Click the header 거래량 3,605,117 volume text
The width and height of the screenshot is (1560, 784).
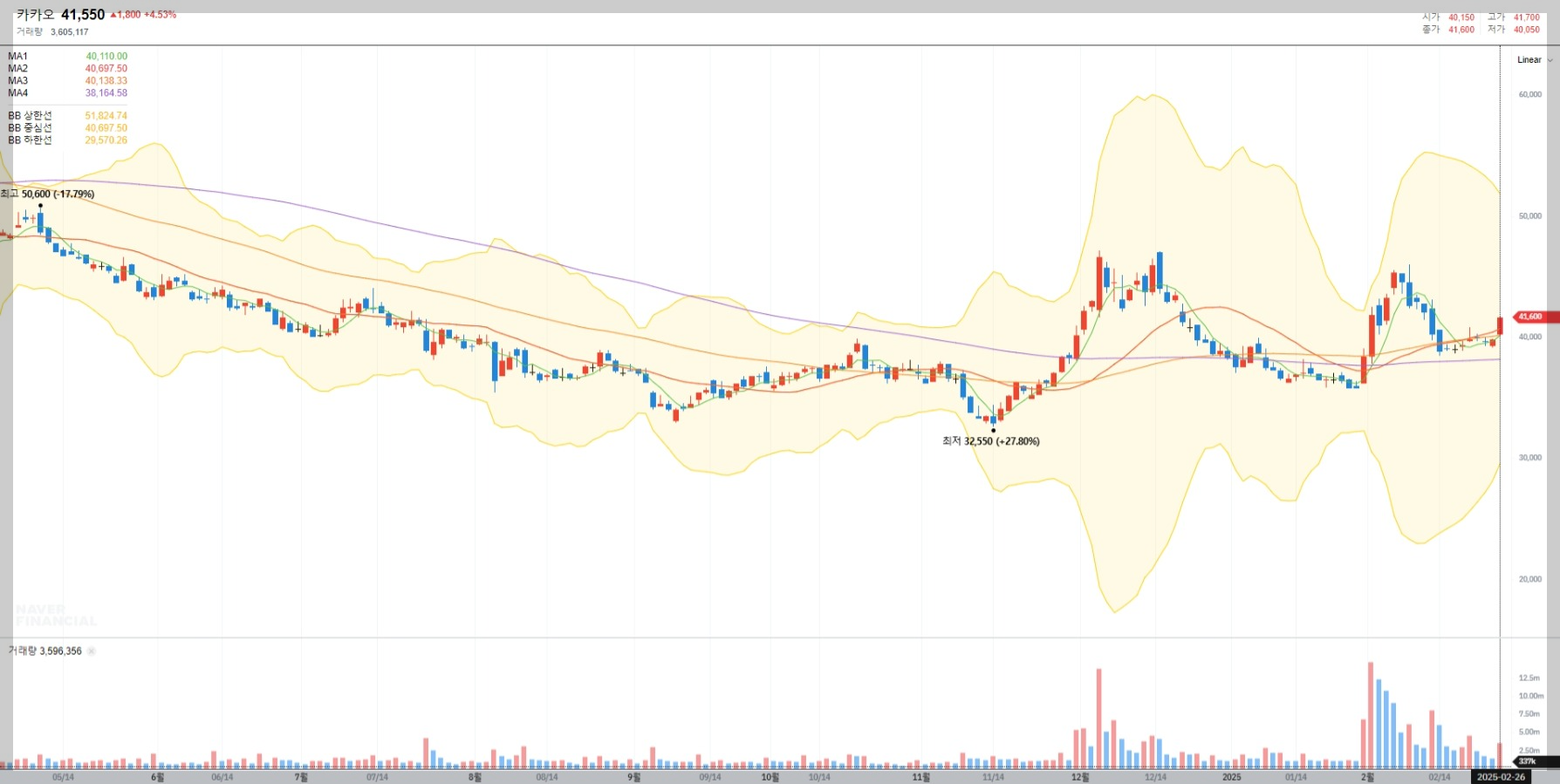pyautogui.click(x=52, y=32)
